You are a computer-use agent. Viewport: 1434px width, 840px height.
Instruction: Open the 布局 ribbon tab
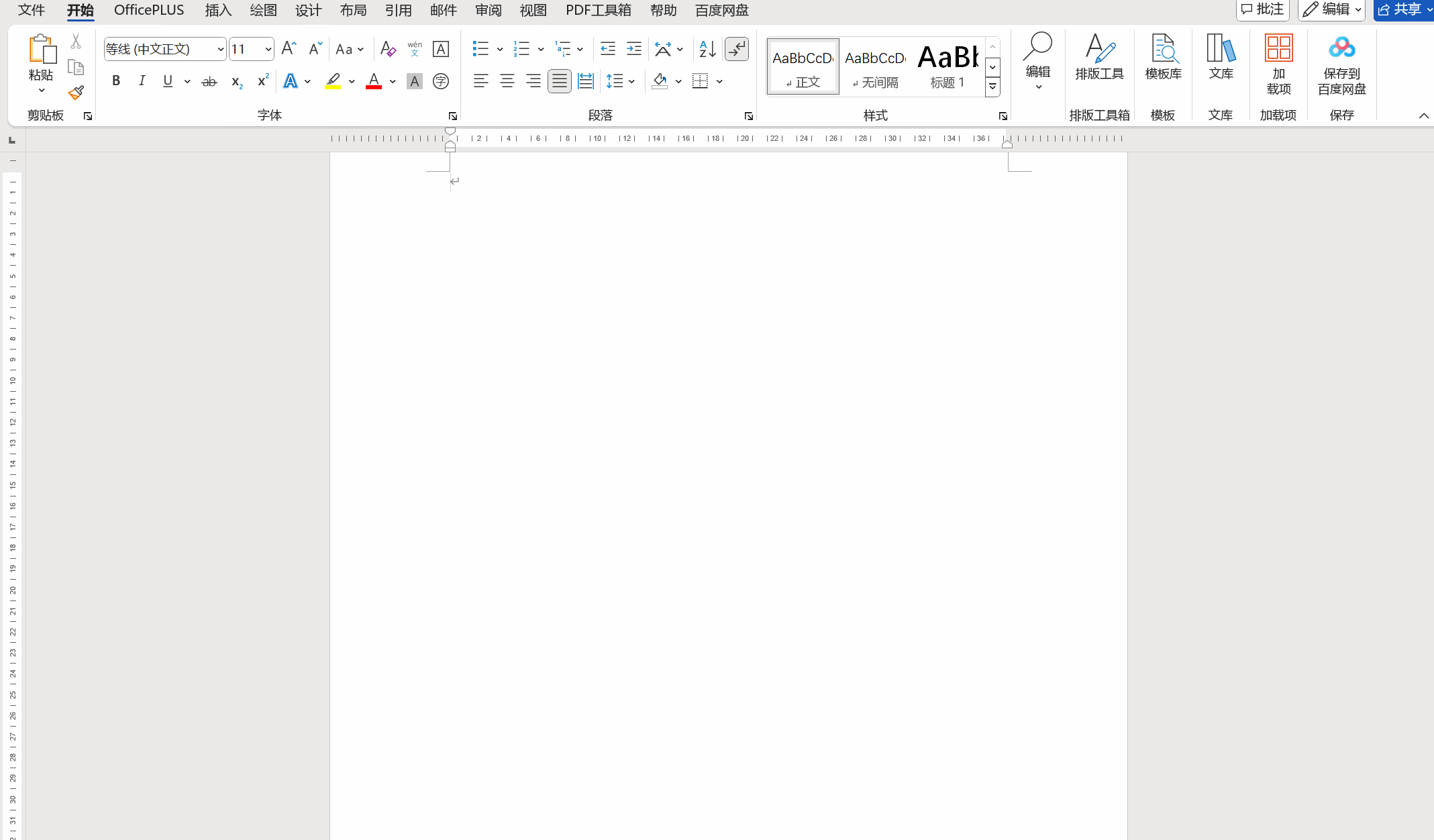pyautogui.click(x=353, y=10)
